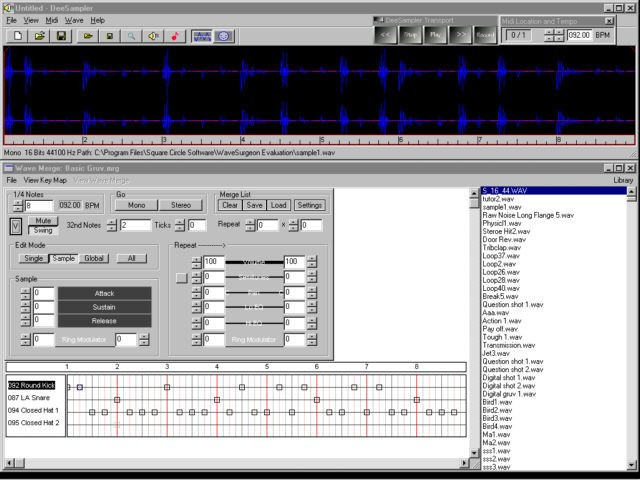This screenshot has width=640, height=480.
Task: Click the red music note icon
Action: pos(175,36)
